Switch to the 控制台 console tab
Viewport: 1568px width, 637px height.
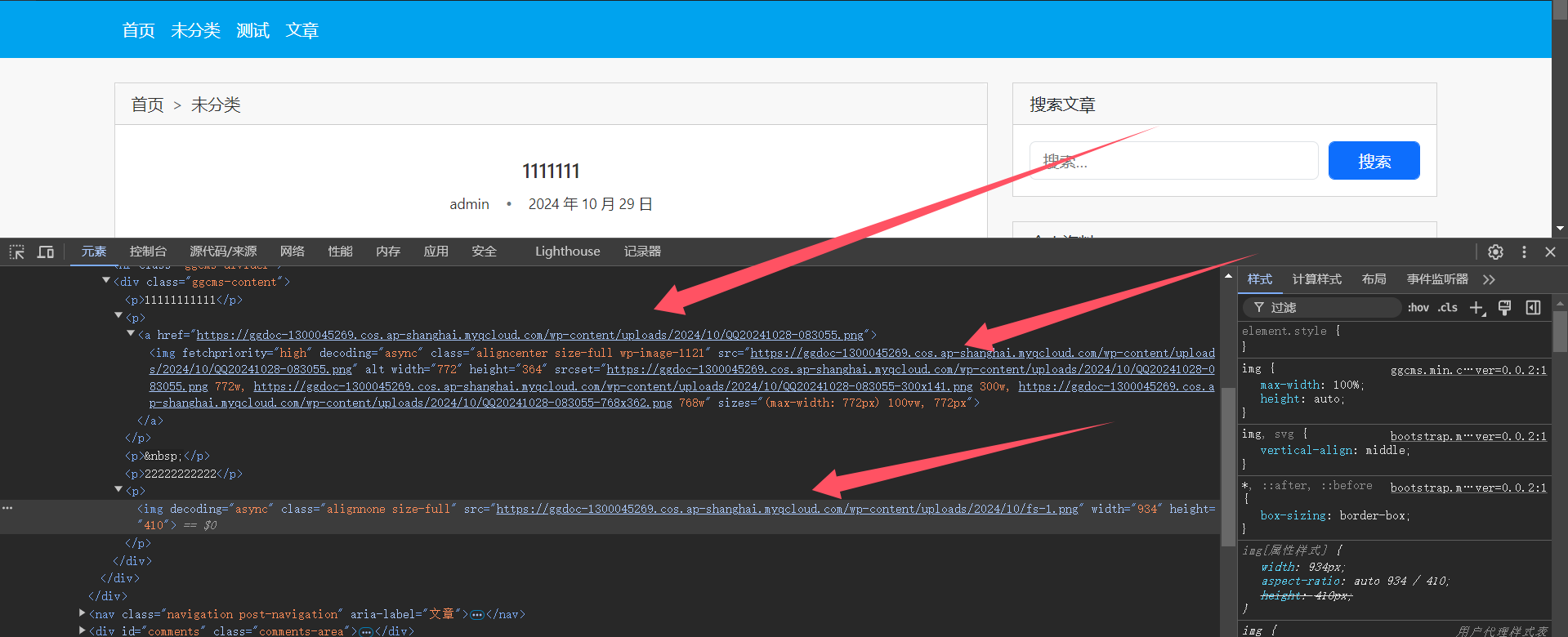(148, 252)
